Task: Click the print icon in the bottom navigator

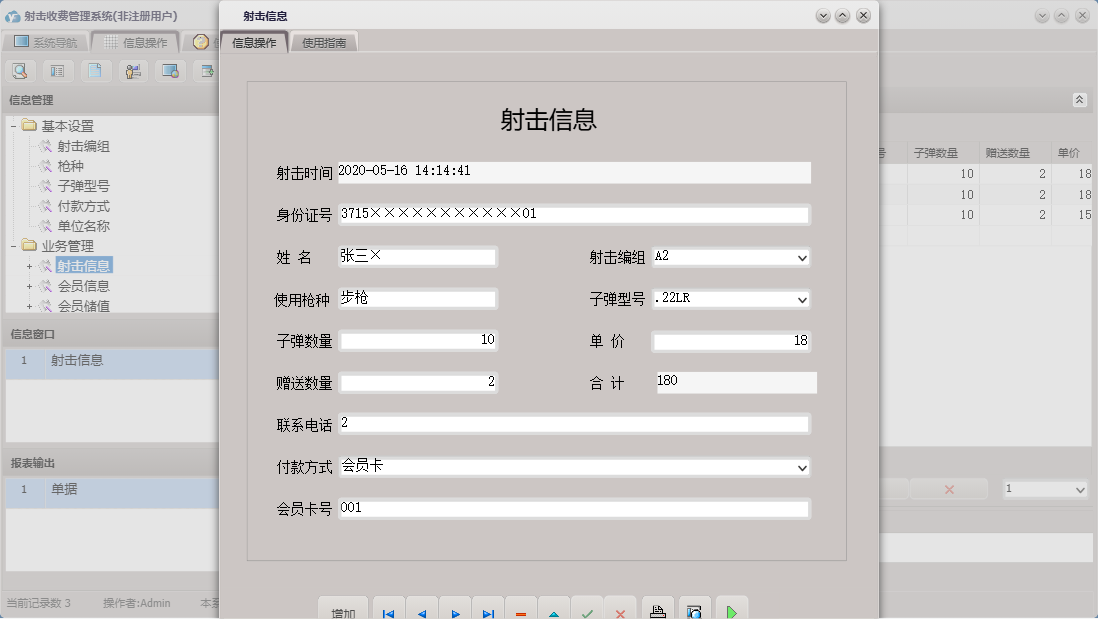Action: coord(657,611)
